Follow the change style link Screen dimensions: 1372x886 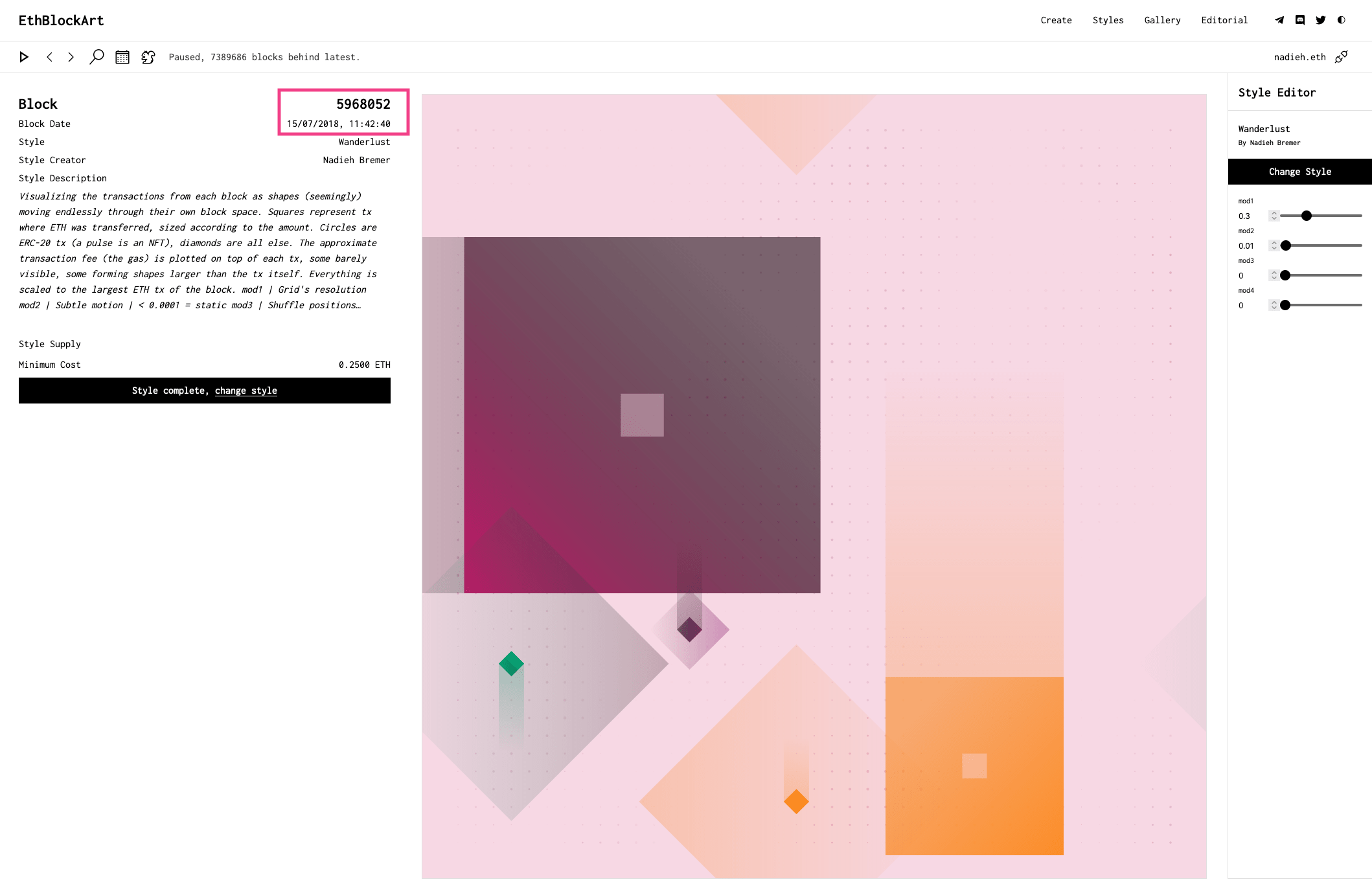coord(246,391)
